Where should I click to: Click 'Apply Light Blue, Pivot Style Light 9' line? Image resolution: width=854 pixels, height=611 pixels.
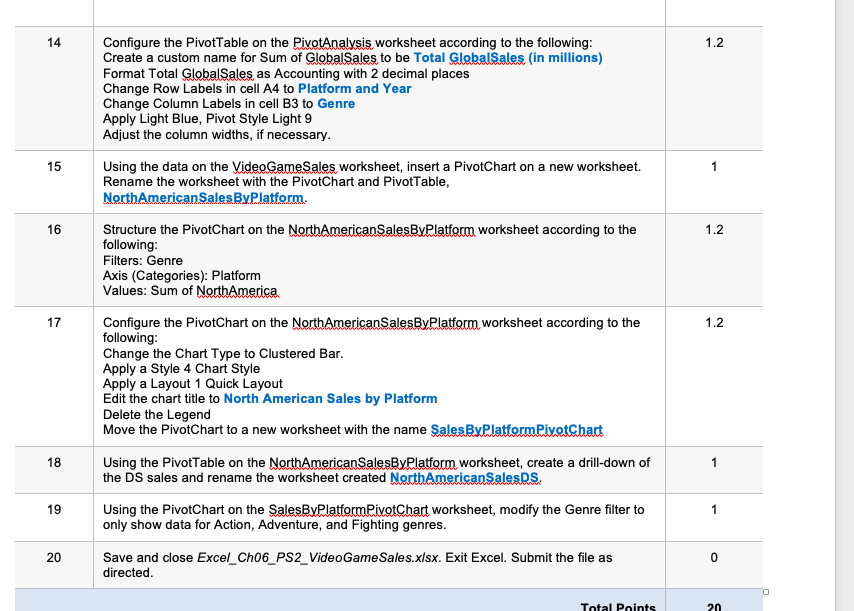(x=208, y=119)
